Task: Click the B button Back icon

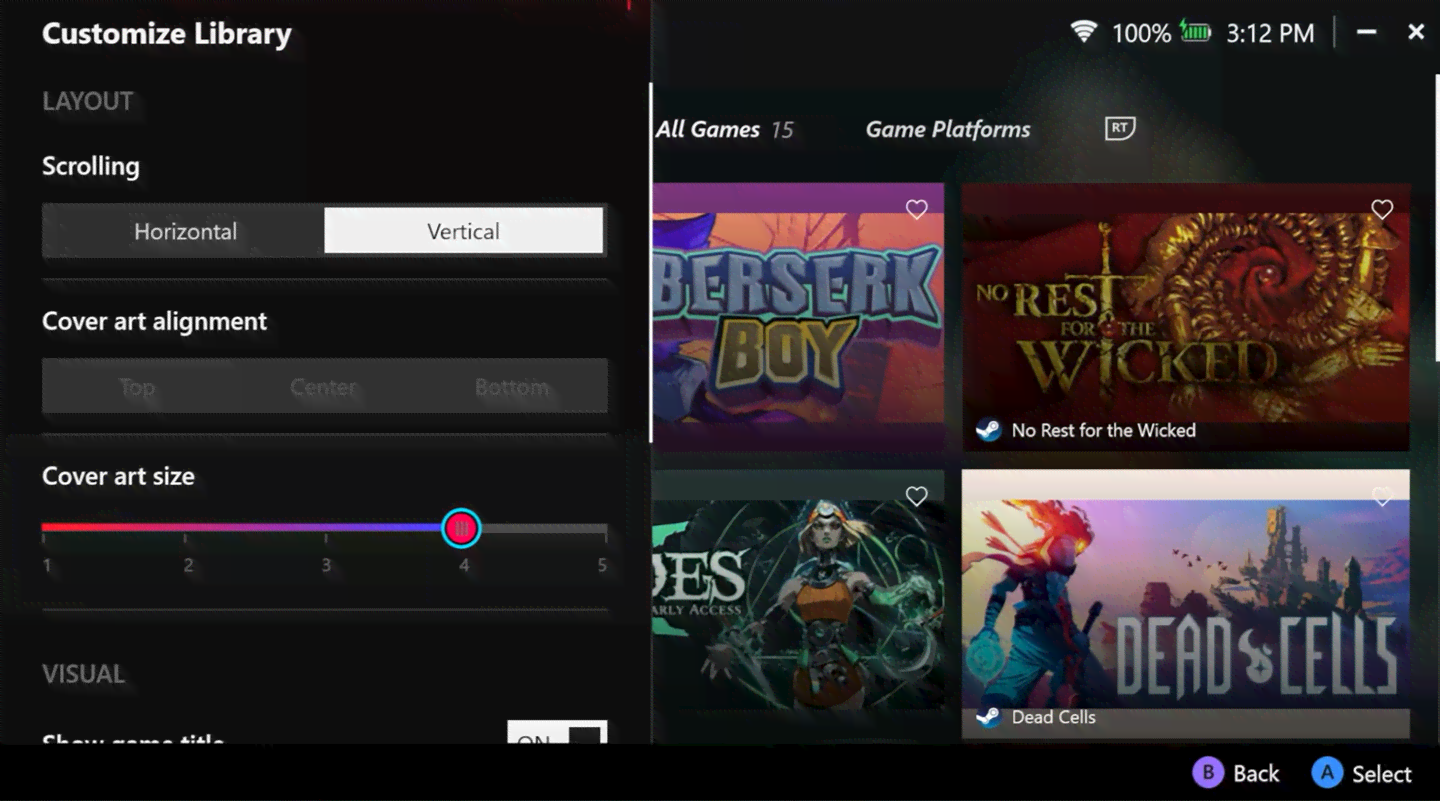Action: [1208, 773]
